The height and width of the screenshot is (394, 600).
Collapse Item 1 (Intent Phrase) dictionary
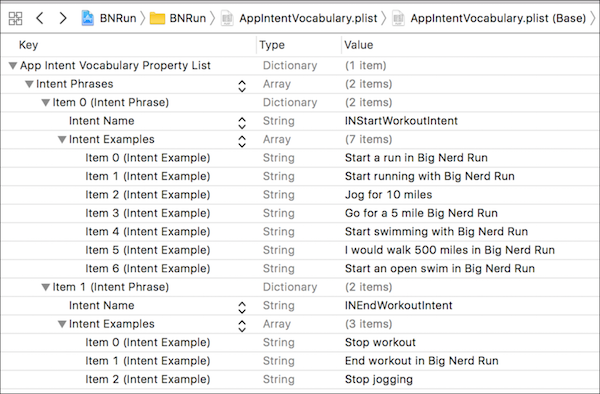pos(46,287)
